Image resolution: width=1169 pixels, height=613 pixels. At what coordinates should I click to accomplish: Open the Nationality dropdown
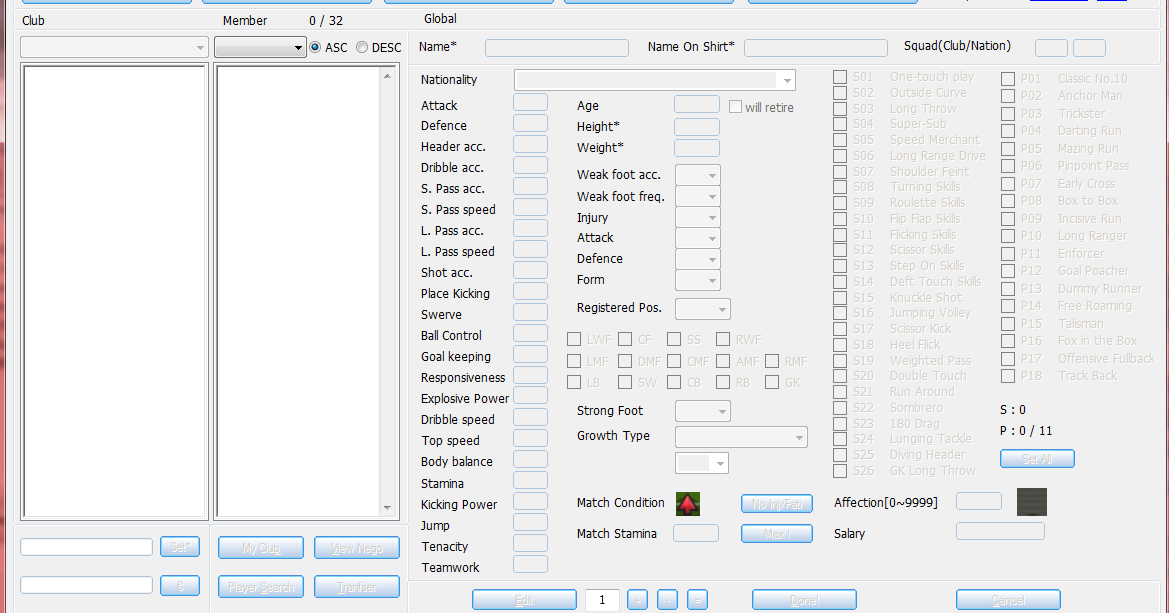point(787,80)
